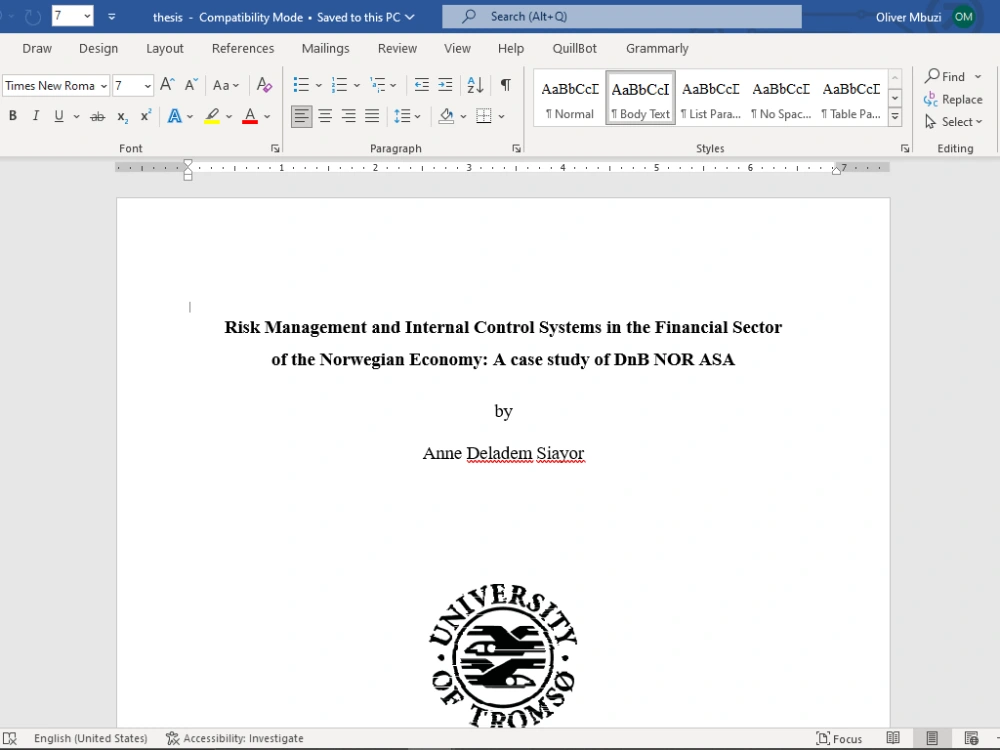The width and height of the screenshot is (1000, 750).
Task: Expand underline style options
Action: [x=77, y=116]
